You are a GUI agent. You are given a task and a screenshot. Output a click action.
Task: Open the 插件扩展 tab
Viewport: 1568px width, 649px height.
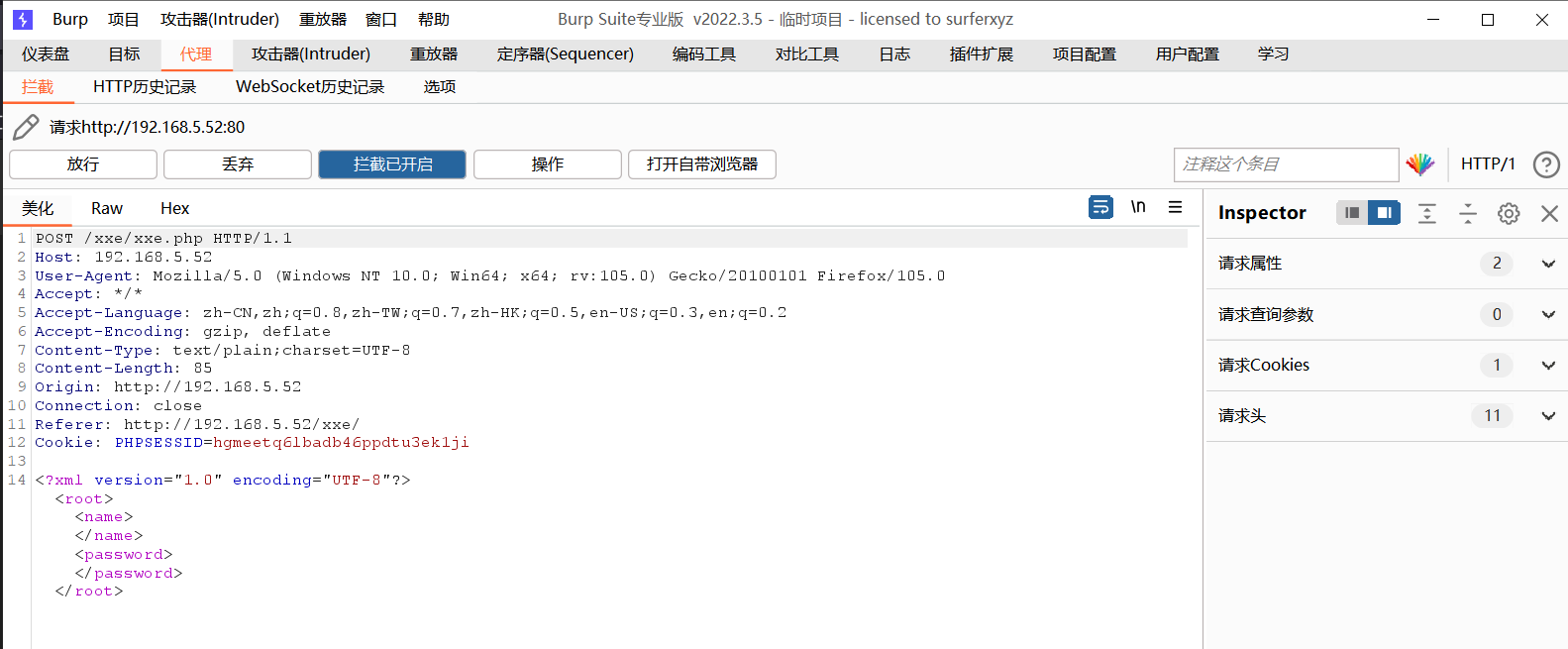point(982,54)
